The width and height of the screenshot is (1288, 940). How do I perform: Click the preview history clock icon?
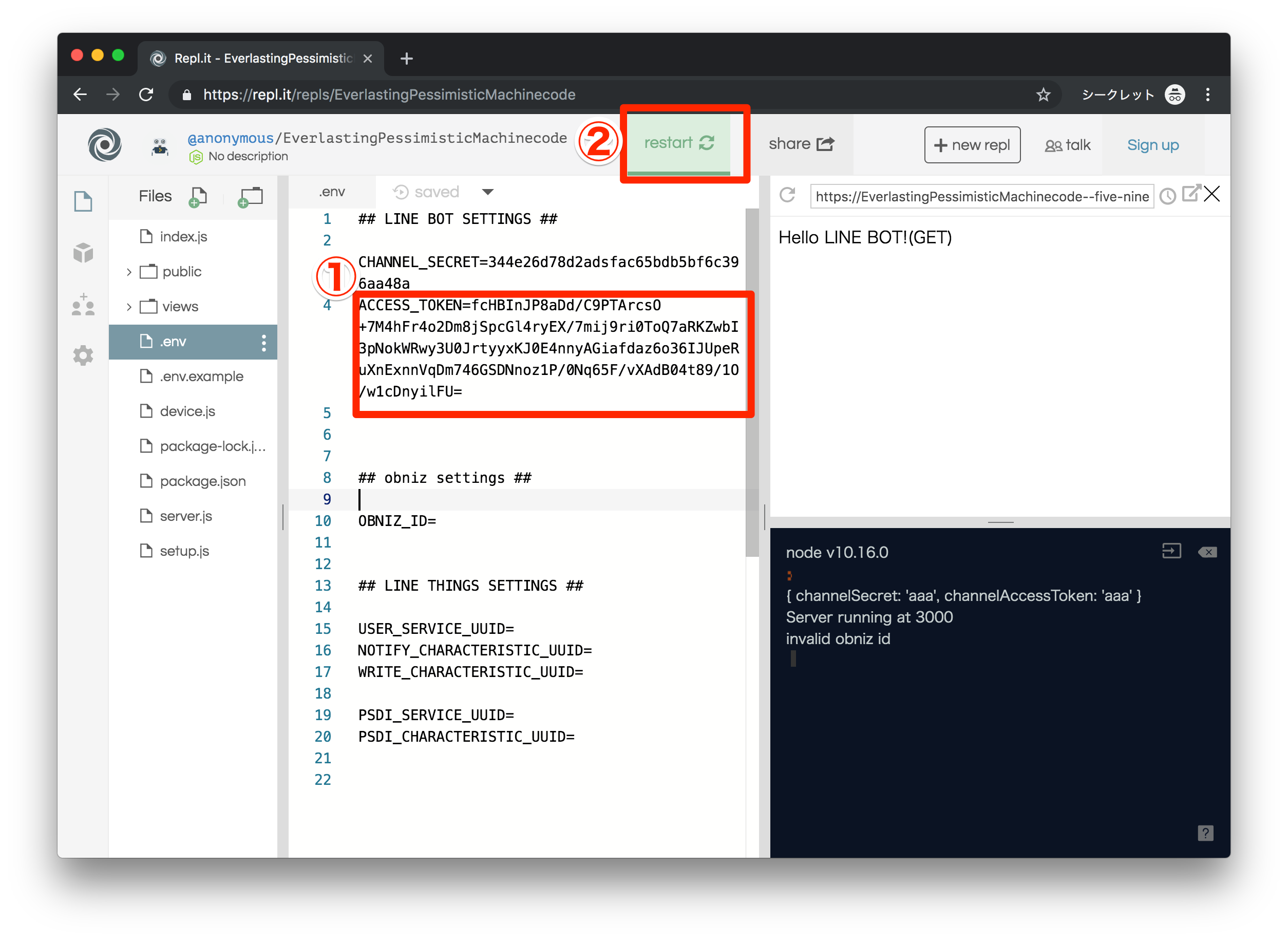[1167, 196]
